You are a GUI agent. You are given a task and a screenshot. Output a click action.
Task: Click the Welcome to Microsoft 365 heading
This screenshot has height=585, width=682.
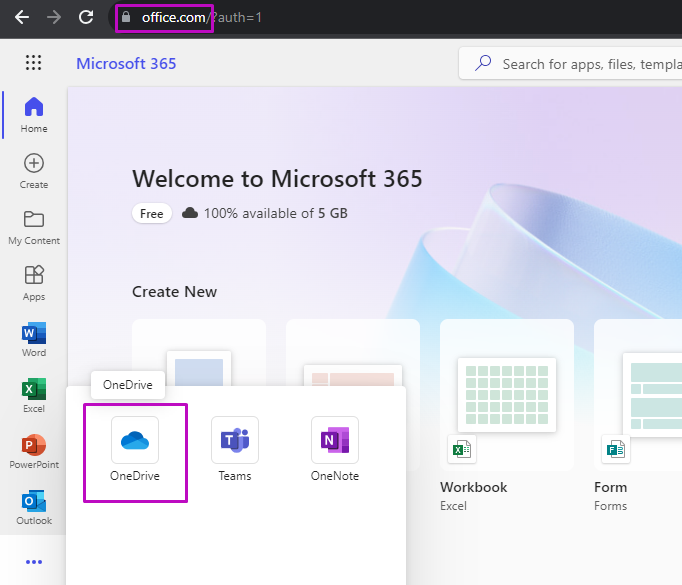pos(277,178)
